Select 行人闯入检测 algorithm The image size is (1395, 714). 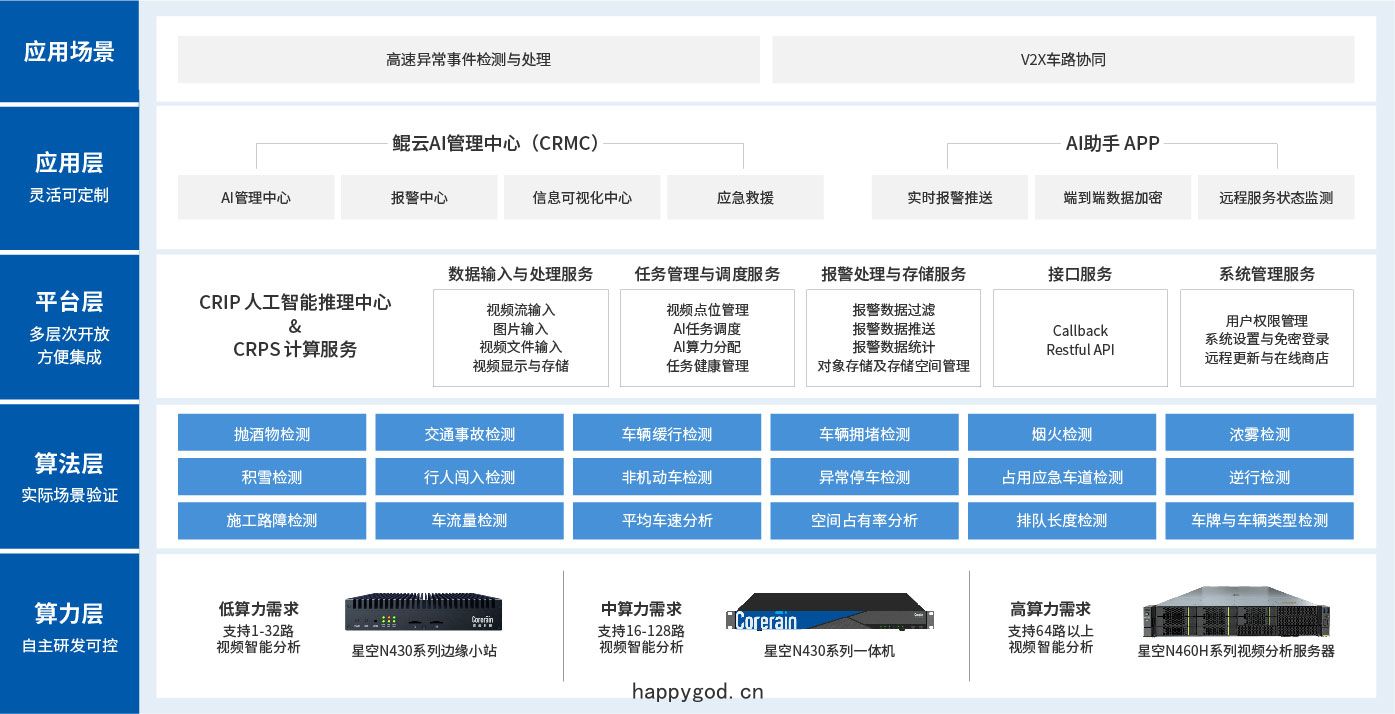pos(469,477)
